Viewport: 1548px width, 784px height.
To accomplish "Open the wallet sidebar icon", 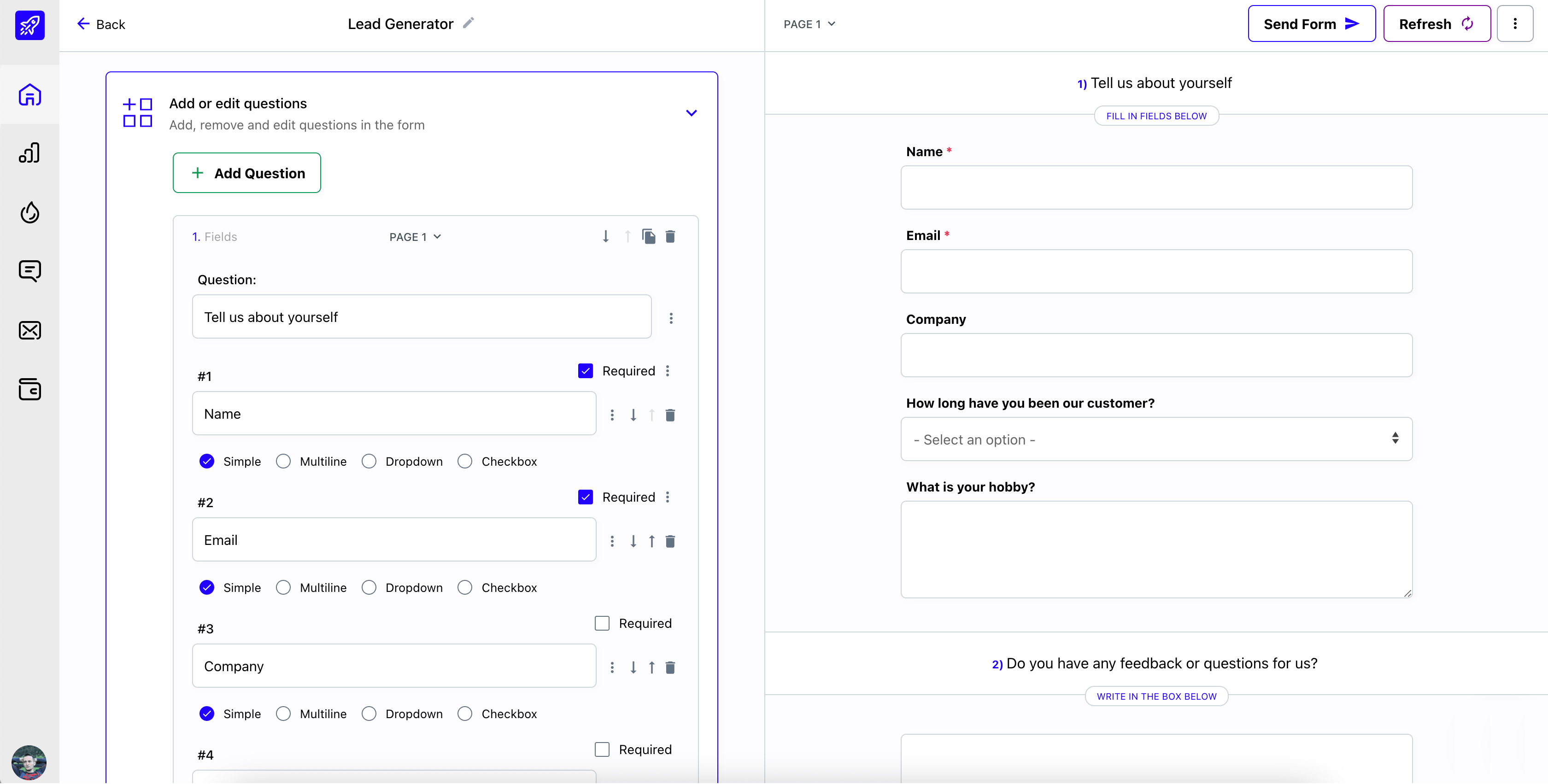I will pos(29,389).
